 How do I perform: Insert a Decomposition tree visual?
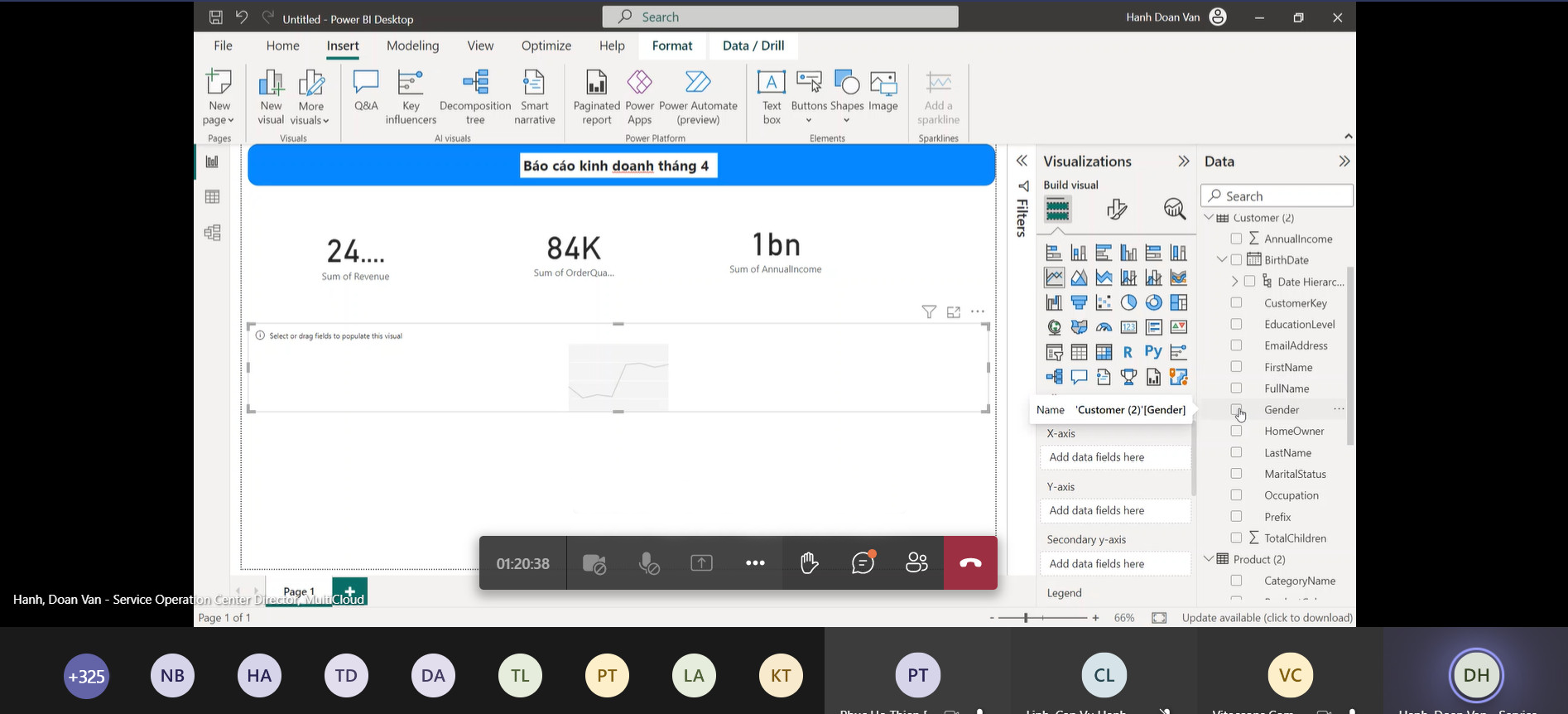(x=475, y=97)
